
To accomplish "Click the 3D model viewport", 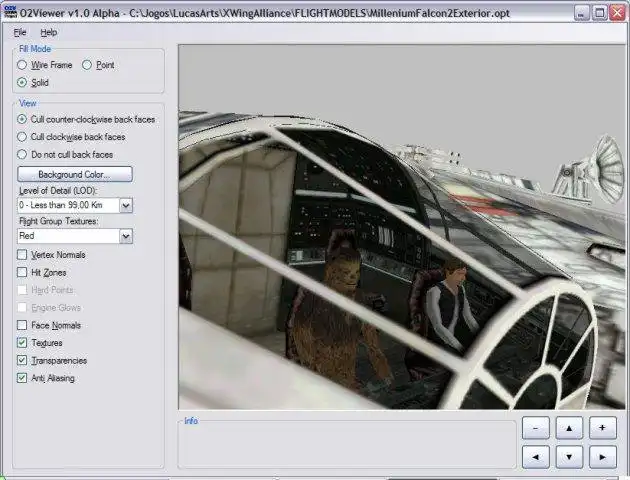I will click(x=402, y=227).
